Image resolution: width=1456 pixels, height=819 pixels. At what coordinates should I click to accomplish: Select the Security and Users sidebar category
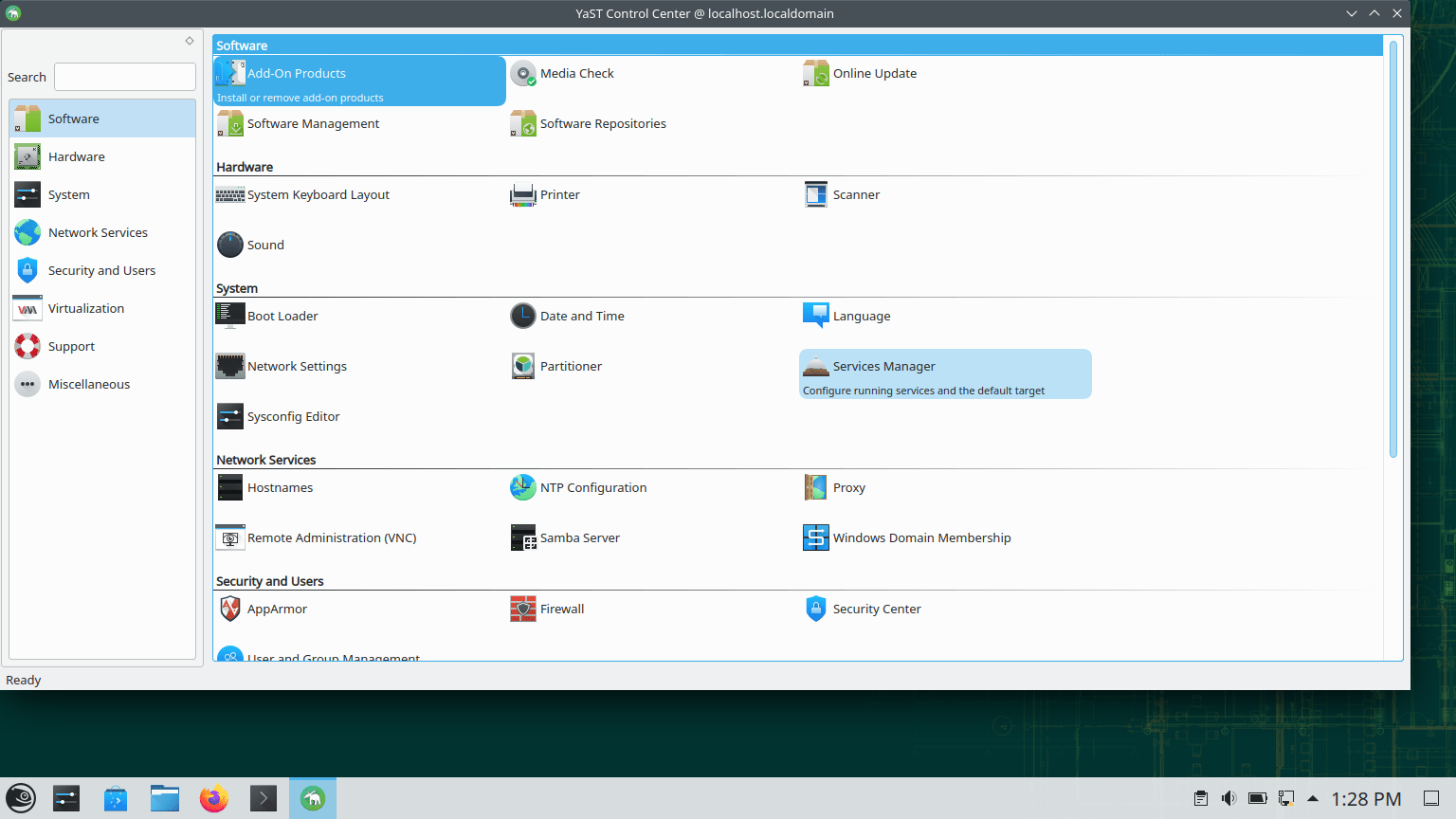coord(102,270)
